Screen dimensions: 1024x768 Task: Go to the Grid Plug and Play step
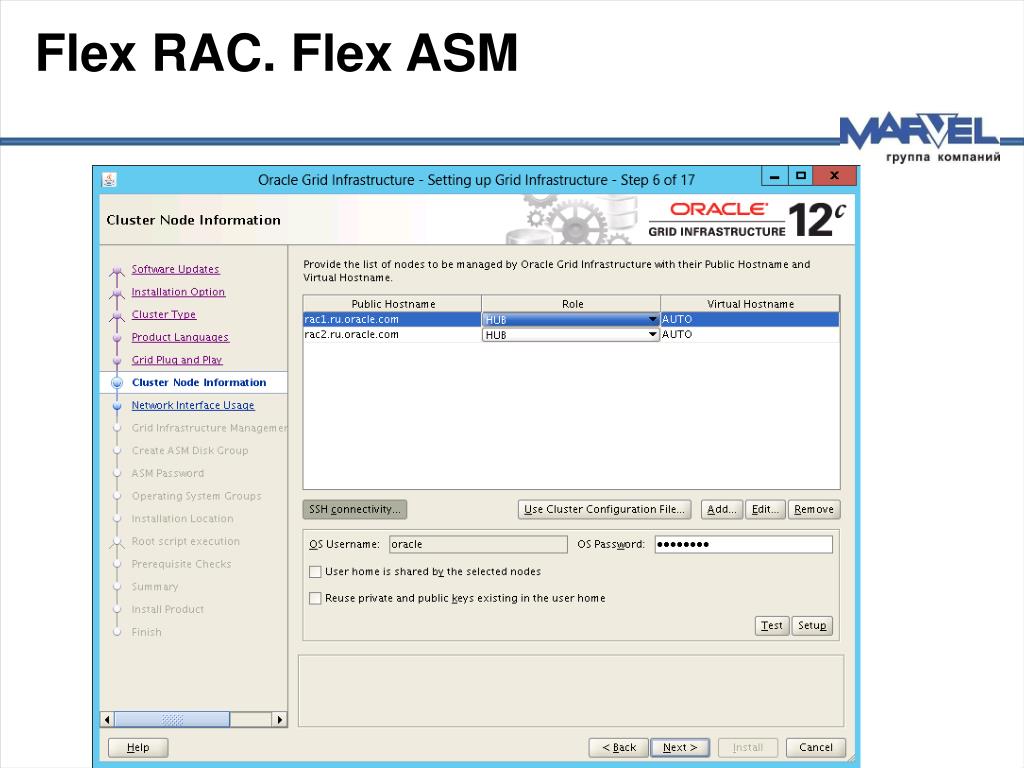(177, 360)
